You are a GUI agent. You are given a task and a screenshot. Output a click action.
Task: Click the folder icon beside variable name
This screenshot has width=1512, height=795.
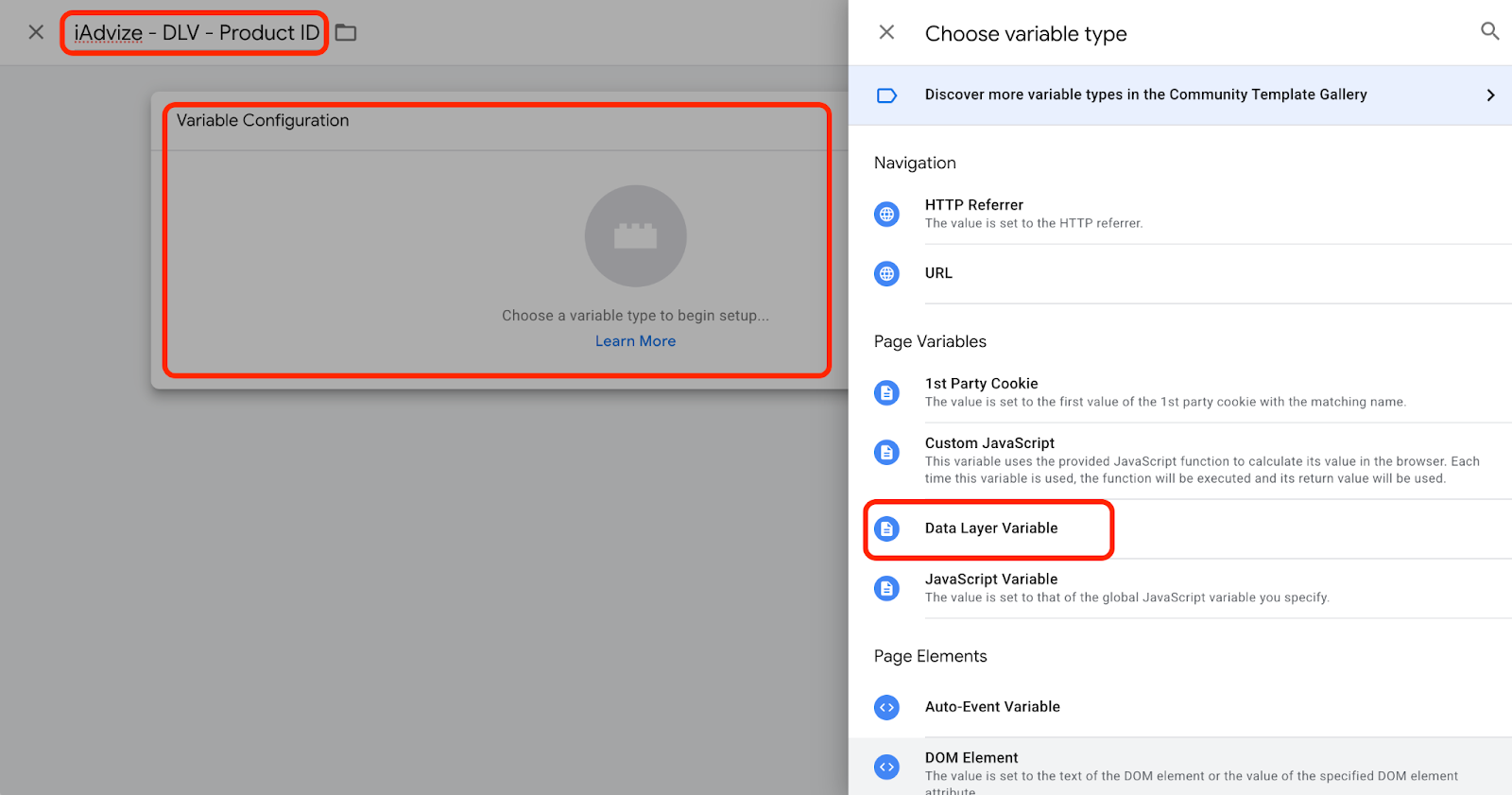pos(346,33)
